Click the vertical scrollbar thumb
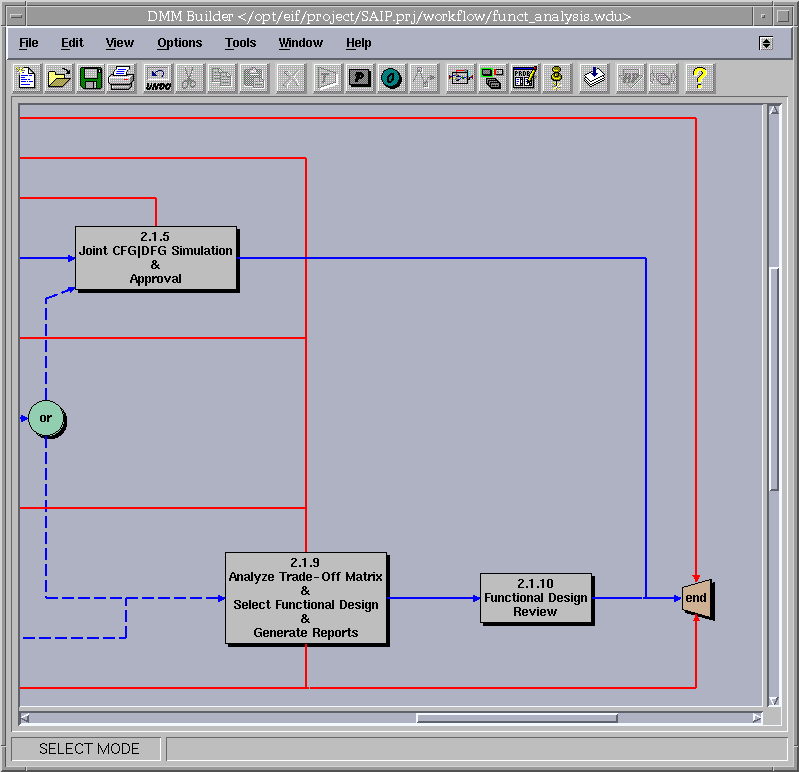799x772 pixels. point(773,380)
